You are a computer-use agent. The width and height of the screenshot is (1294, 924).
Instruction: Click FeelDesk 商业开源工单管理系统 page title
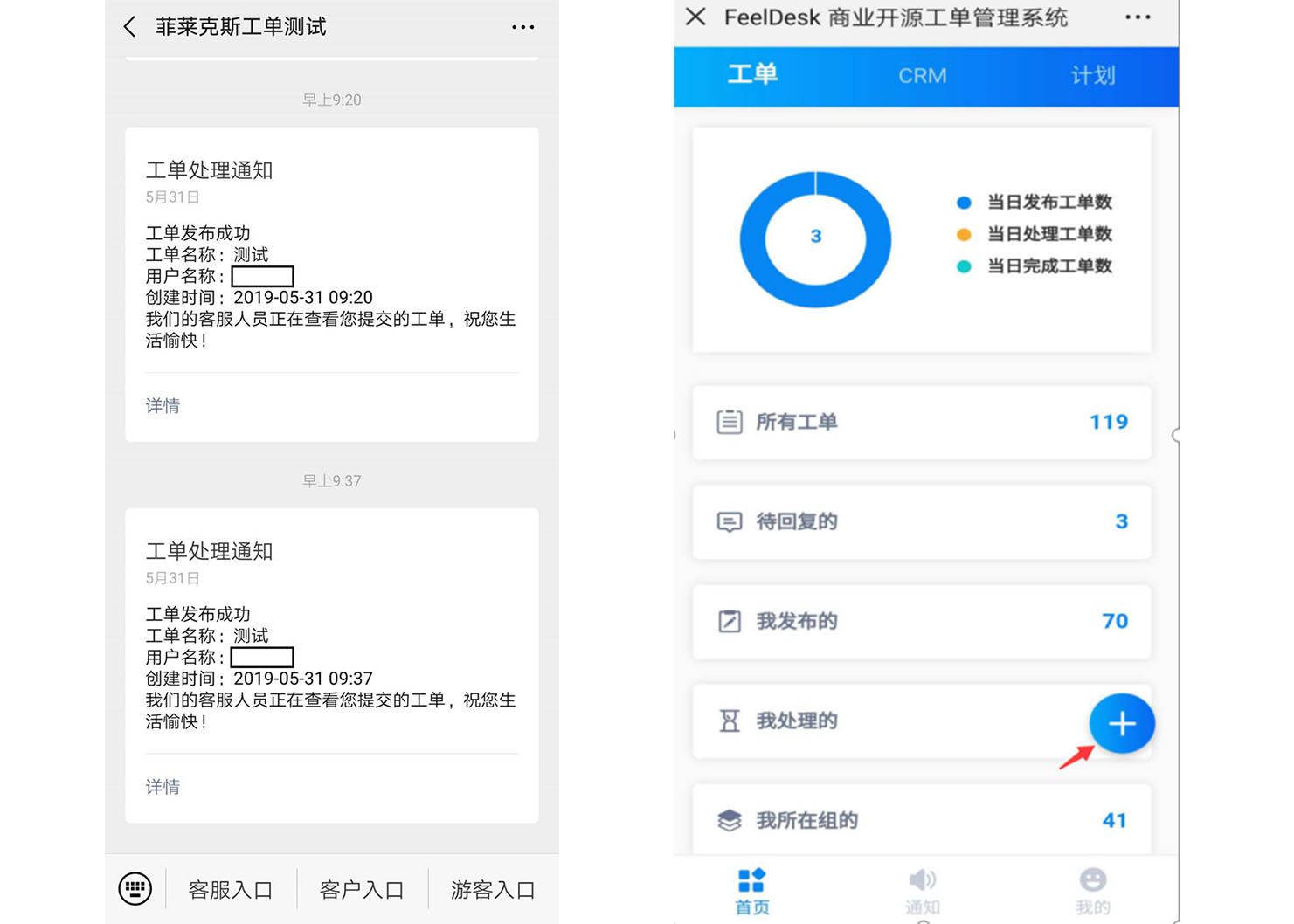click(896, 17)
